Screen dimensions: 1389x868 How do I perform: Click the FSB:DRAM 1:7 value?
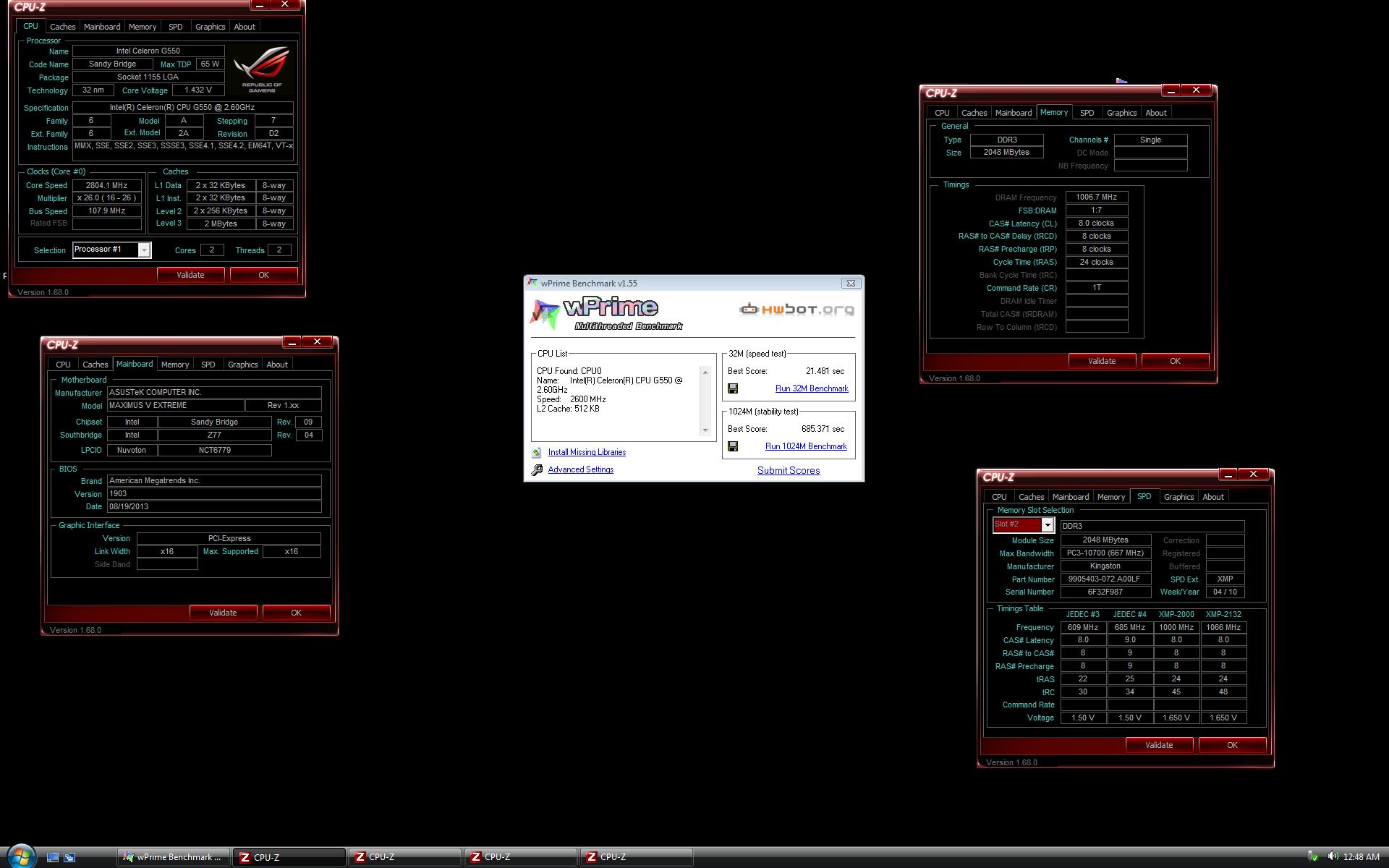pos(1097,210)
